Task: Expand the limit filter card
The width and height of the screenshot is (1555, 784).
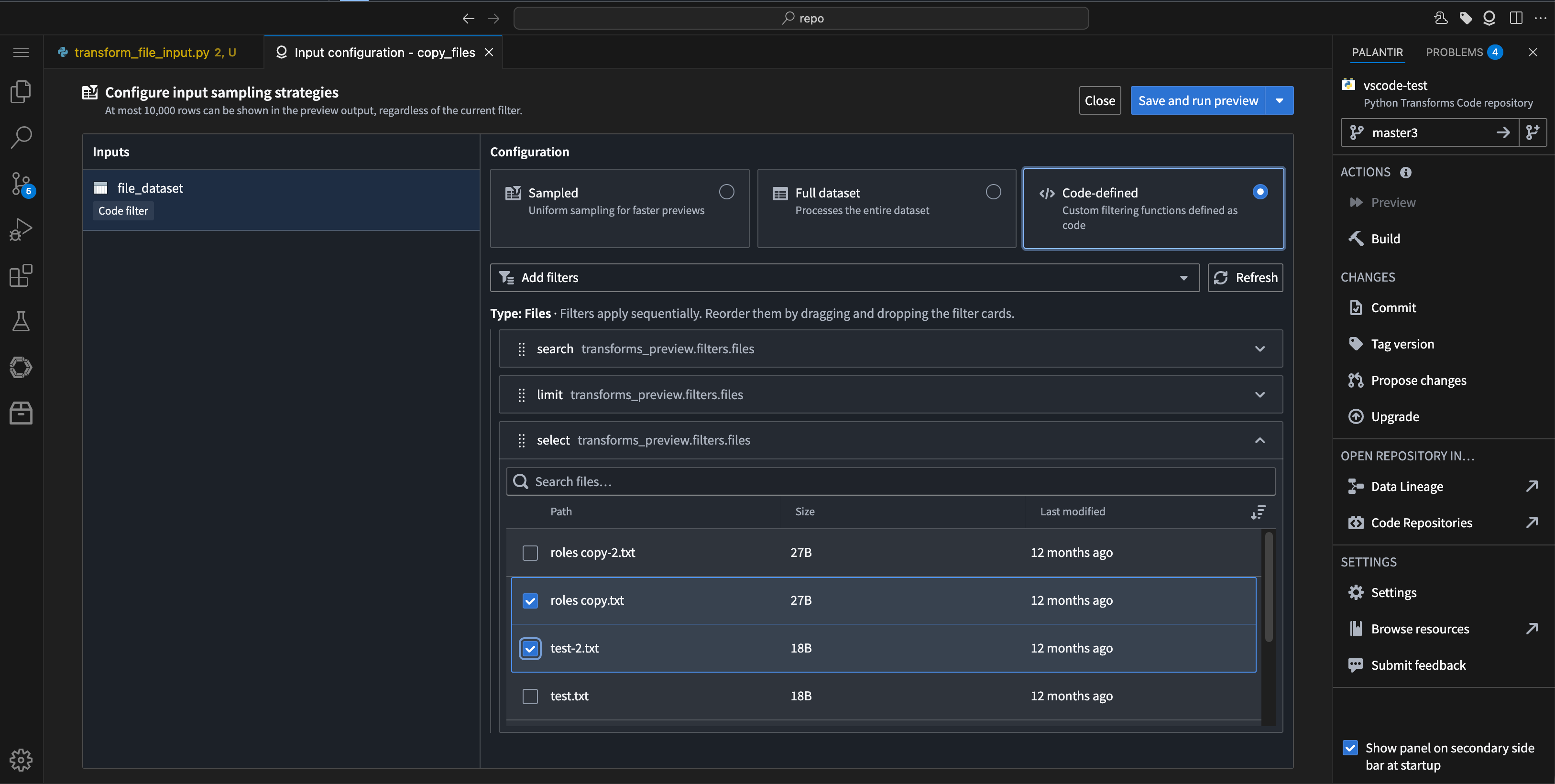Action: point(1260,395)
